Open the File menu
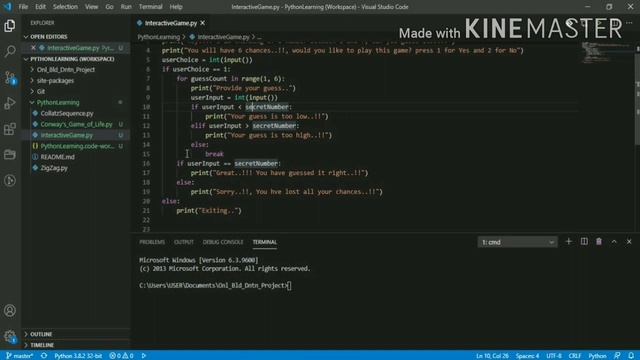This screenshot has height=360, width=640. (x=23, y=7)
